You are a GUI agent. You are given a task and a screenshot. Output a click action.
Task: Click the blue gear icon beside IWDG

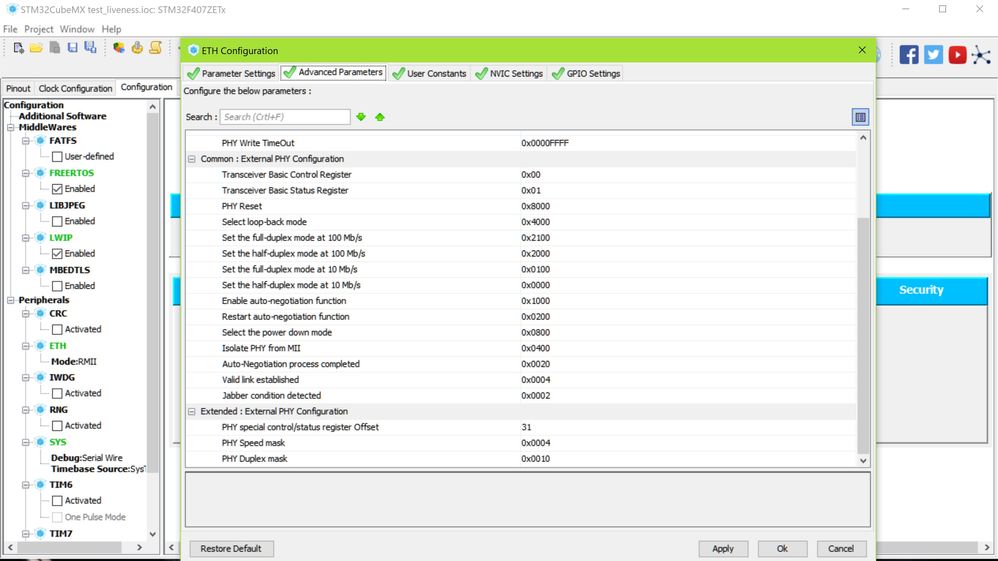click(x=40, y=378)
